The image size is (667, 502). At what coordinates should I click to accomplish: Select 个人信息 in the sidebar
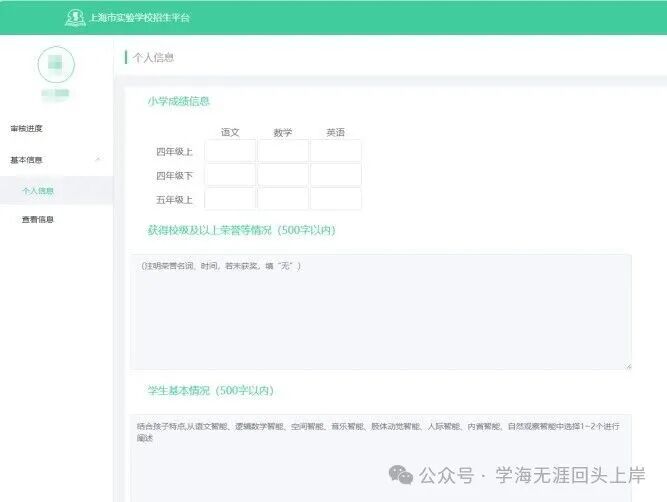tap(38, 190)
